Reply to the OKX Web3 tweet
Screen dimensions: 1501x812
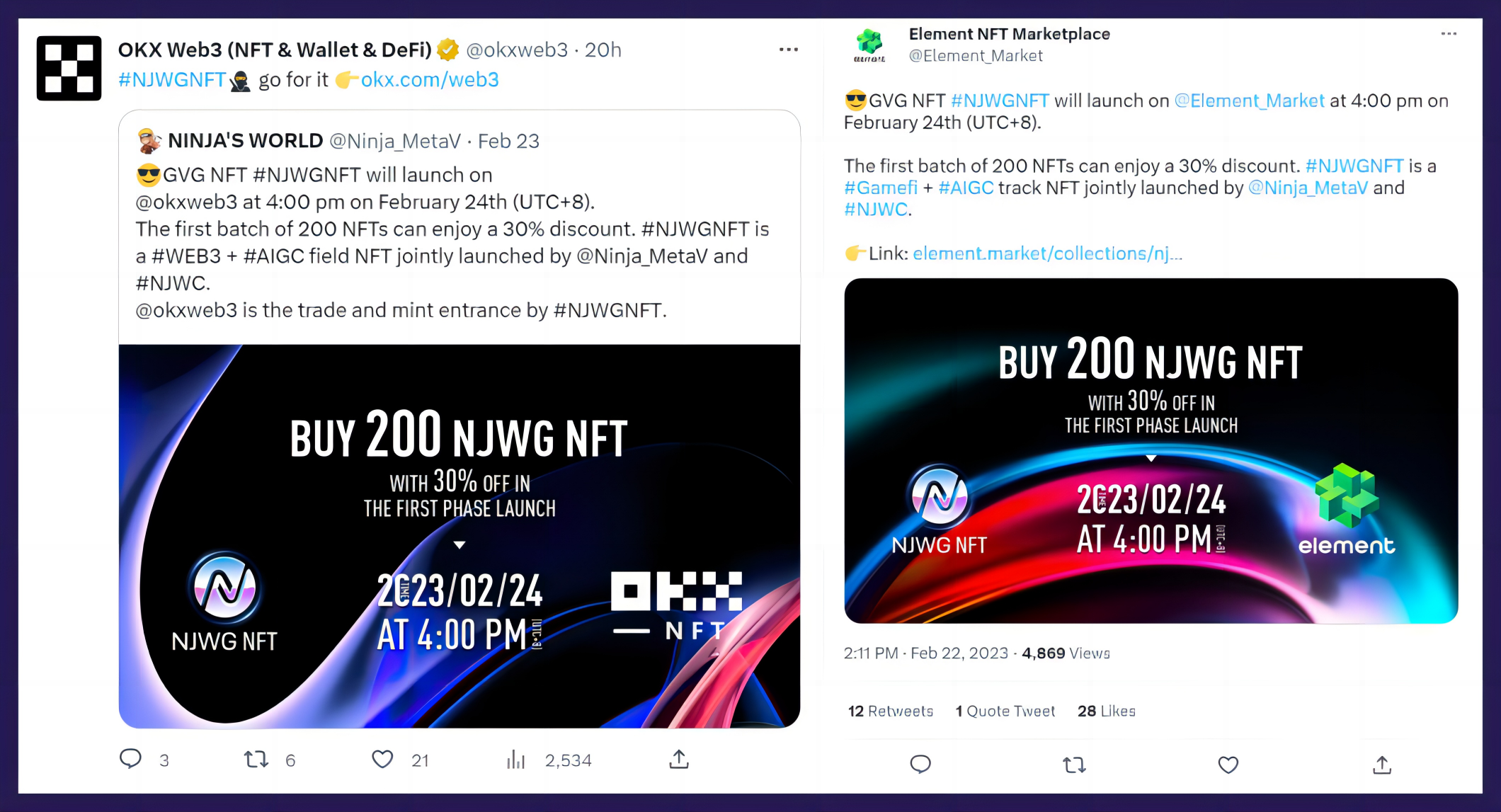131,759
